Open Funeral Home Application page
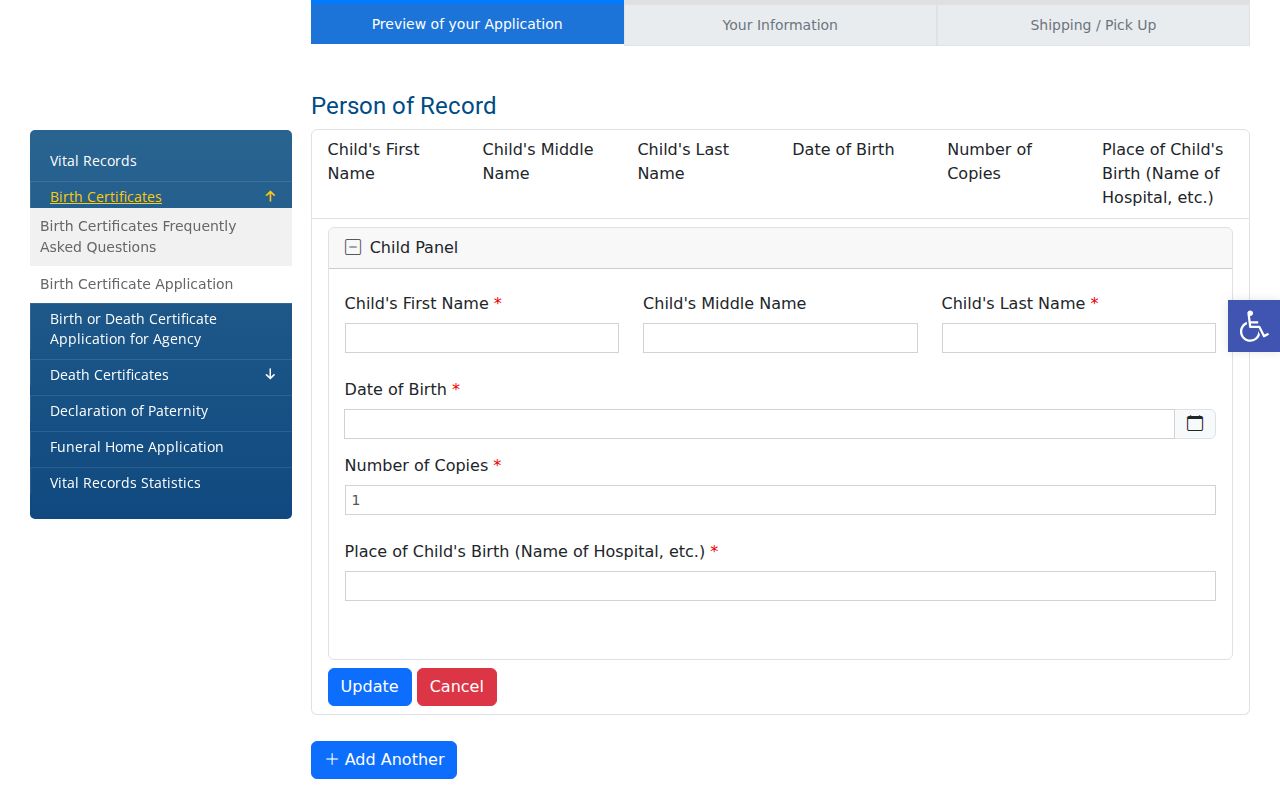The height and width of the screenshot is (800, 1280). click(x=137, y=447)
